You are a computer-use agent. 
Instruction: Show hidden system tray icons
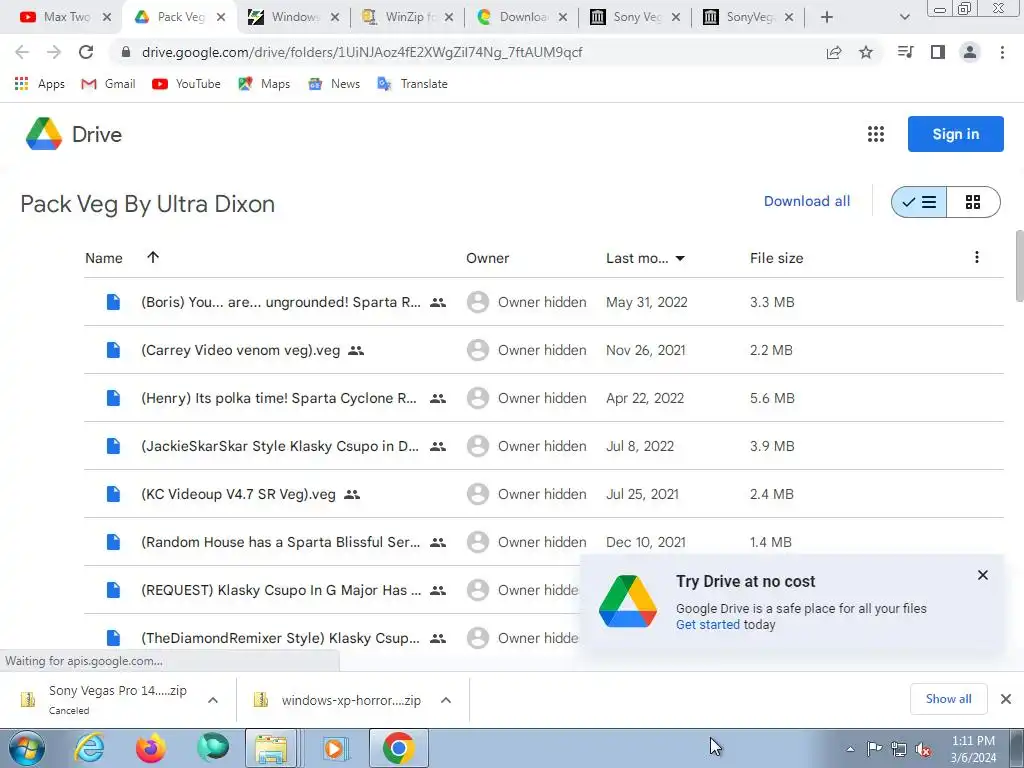[x=850, y=750]
